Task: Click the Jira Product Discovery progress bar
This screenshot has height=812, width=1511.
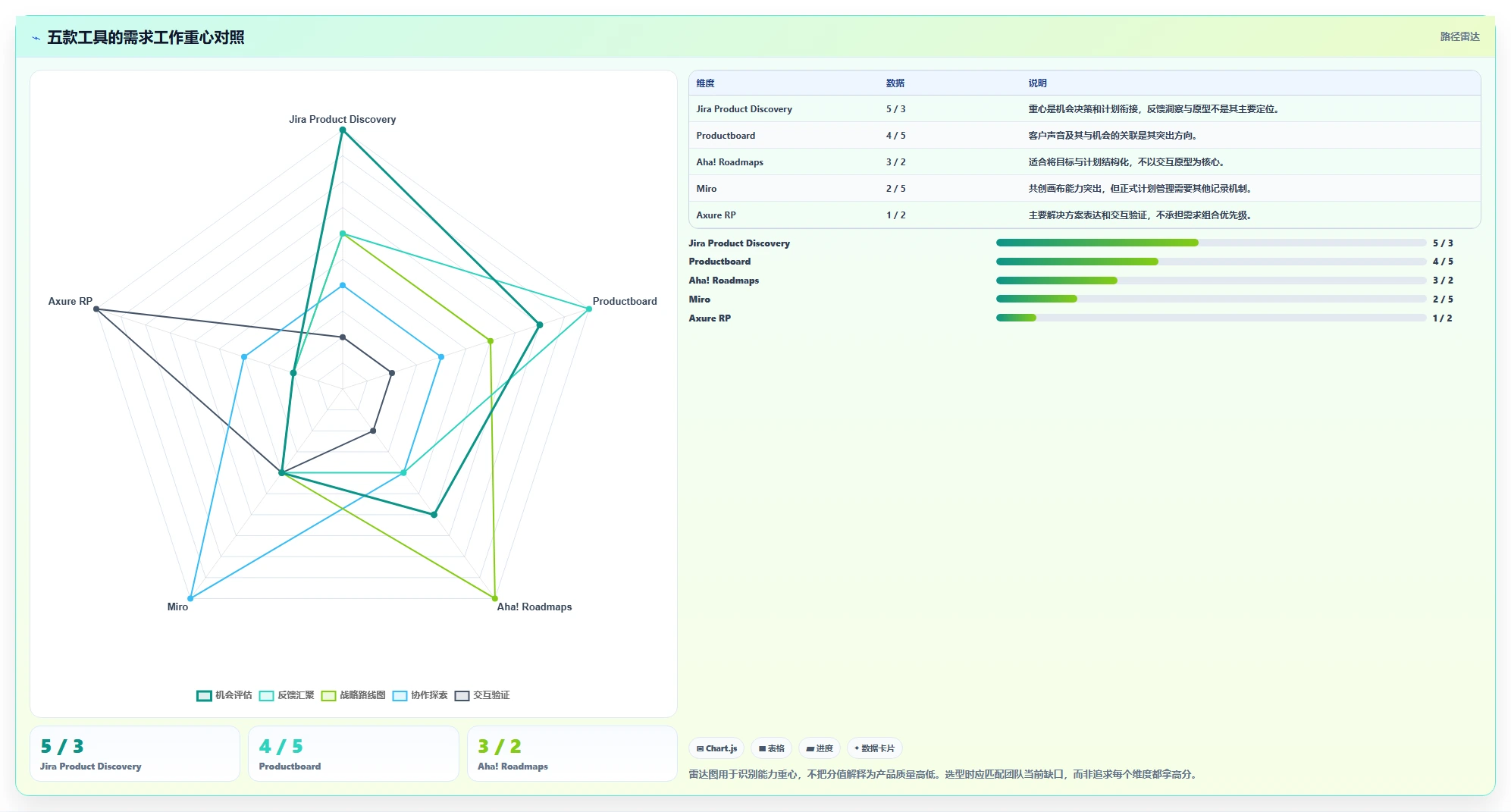Action: (x=1211, y=243)
